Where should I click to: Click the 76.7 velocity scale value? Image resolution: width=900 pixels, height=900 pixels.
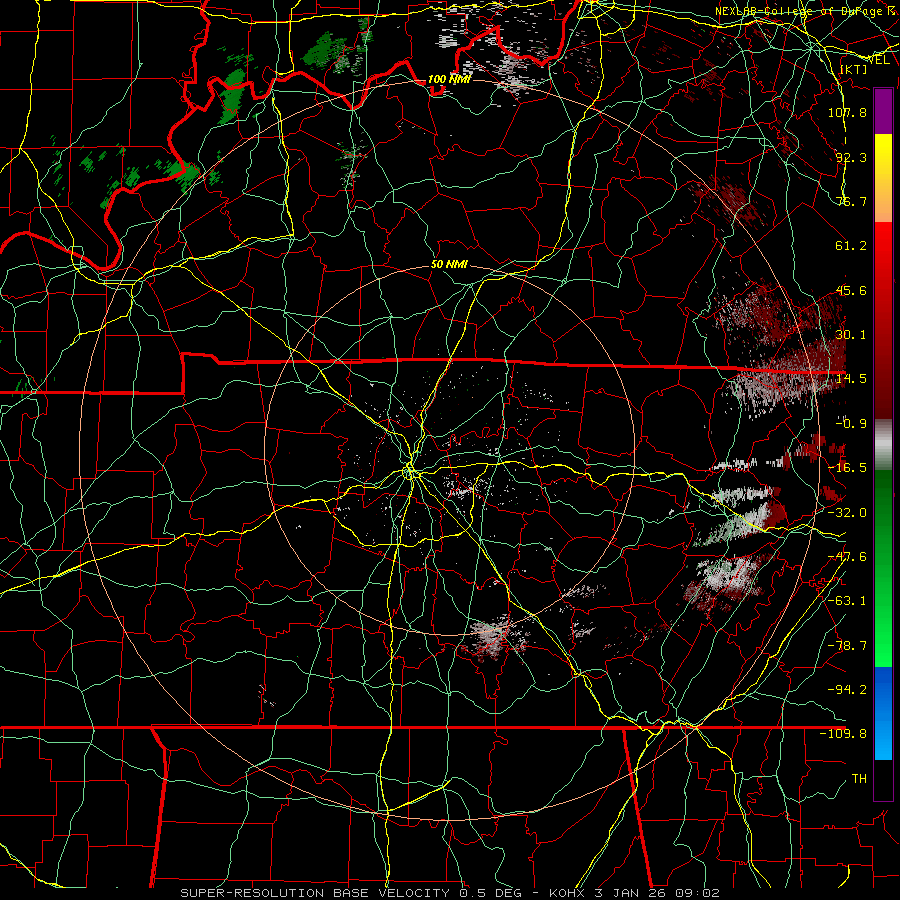coord(851,201)
